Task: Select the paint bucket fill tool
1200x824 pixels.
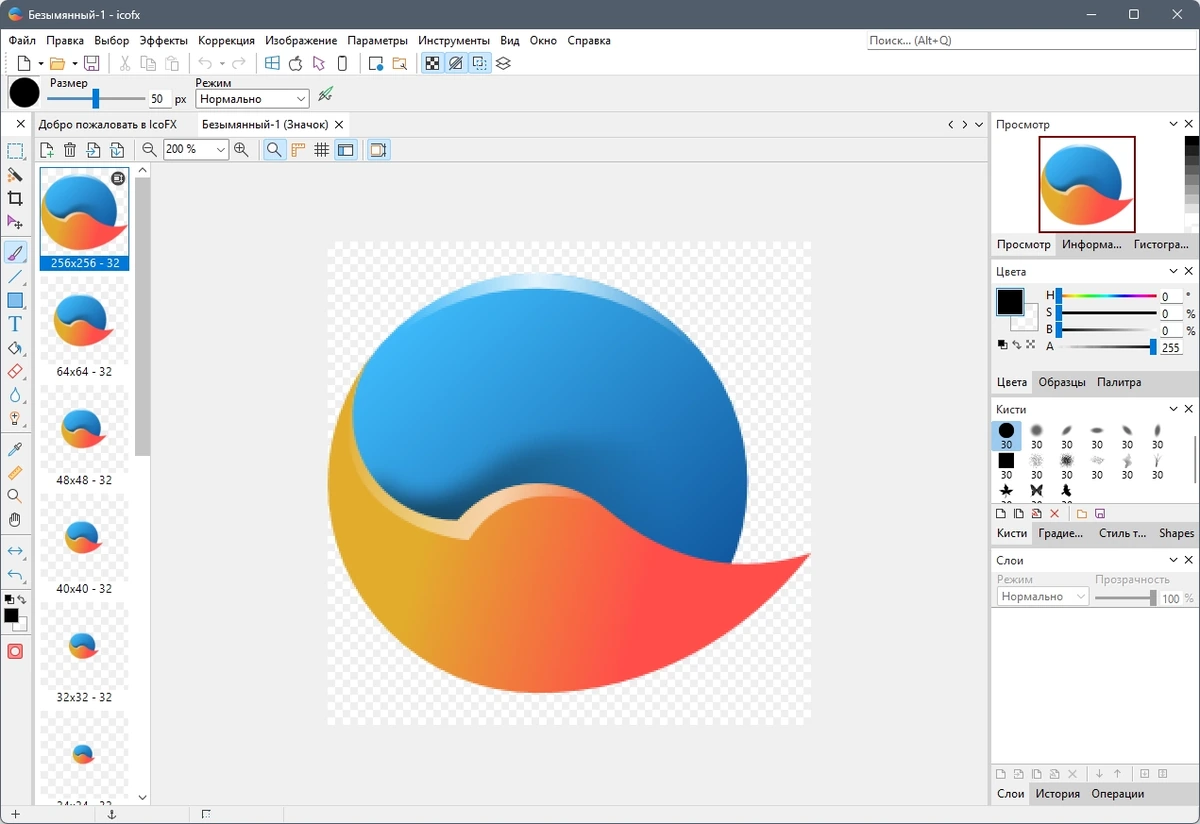Action: tap(15, 348)
